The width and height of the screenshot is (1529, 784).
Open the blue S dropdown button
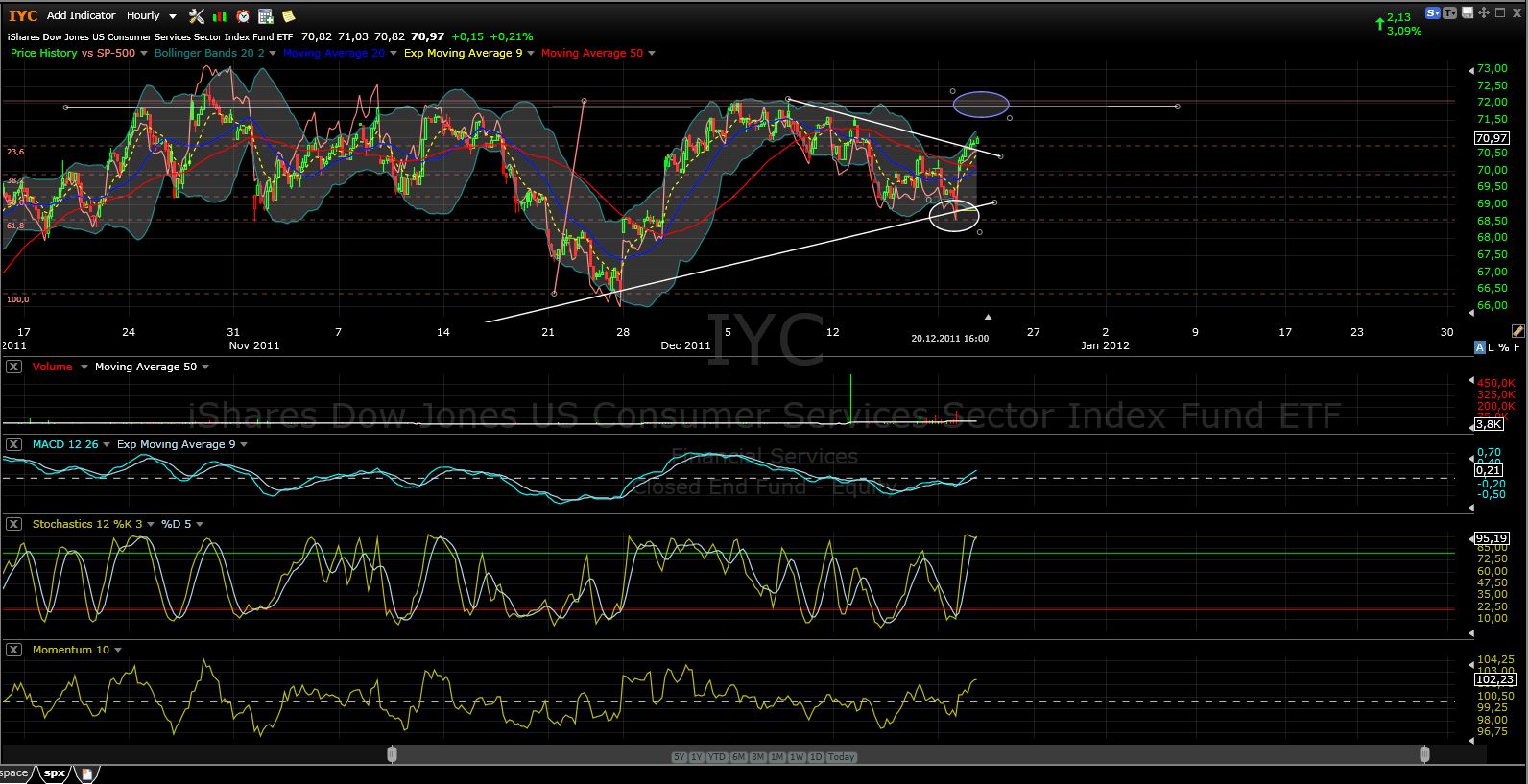pos(1433,13)
